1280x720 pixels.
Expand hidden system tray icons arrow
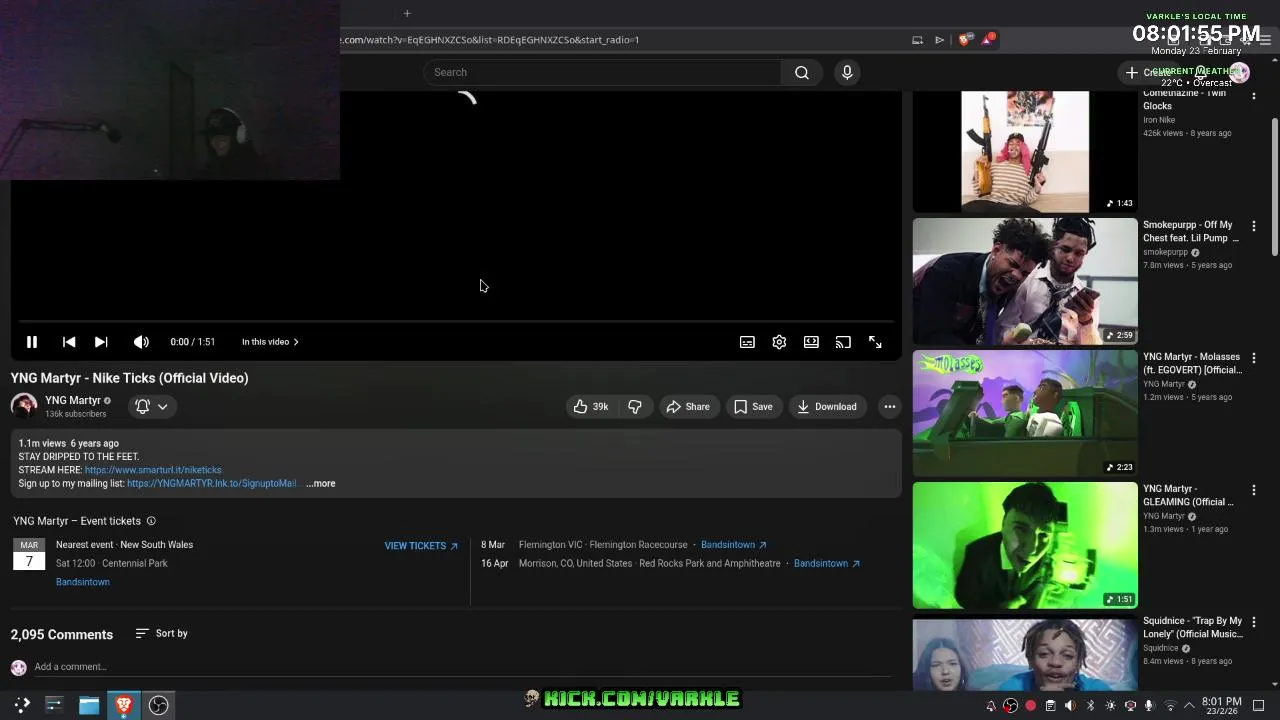[x=1189, y=706]
